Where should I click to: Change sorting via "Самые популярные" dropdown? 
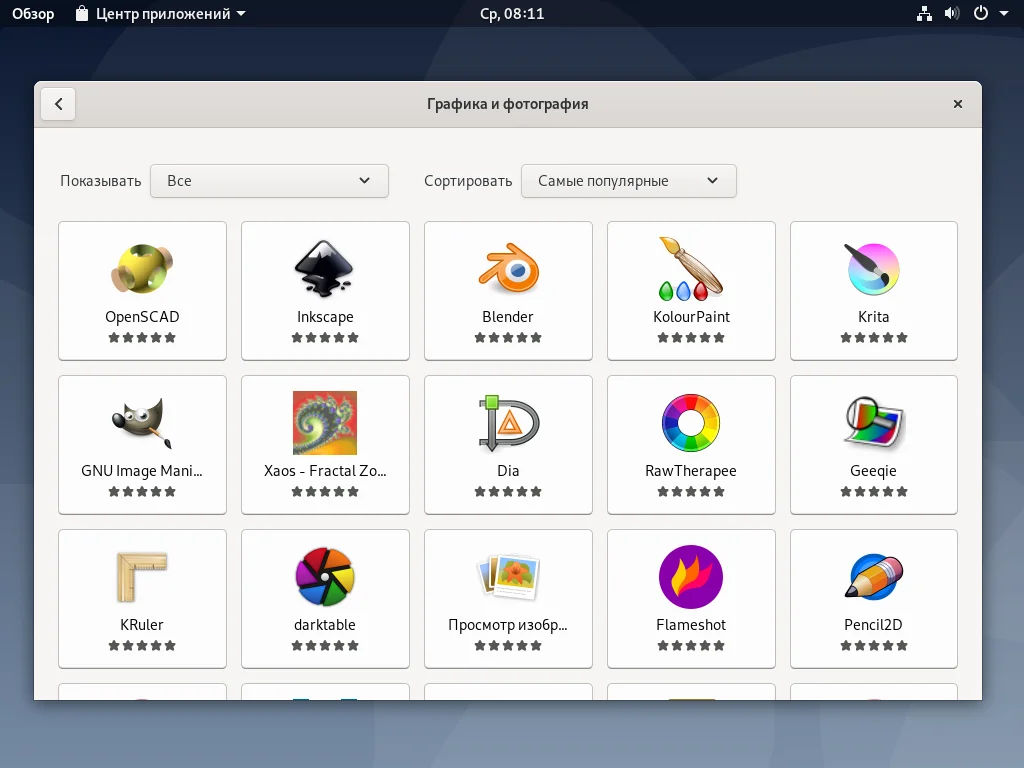629,181
